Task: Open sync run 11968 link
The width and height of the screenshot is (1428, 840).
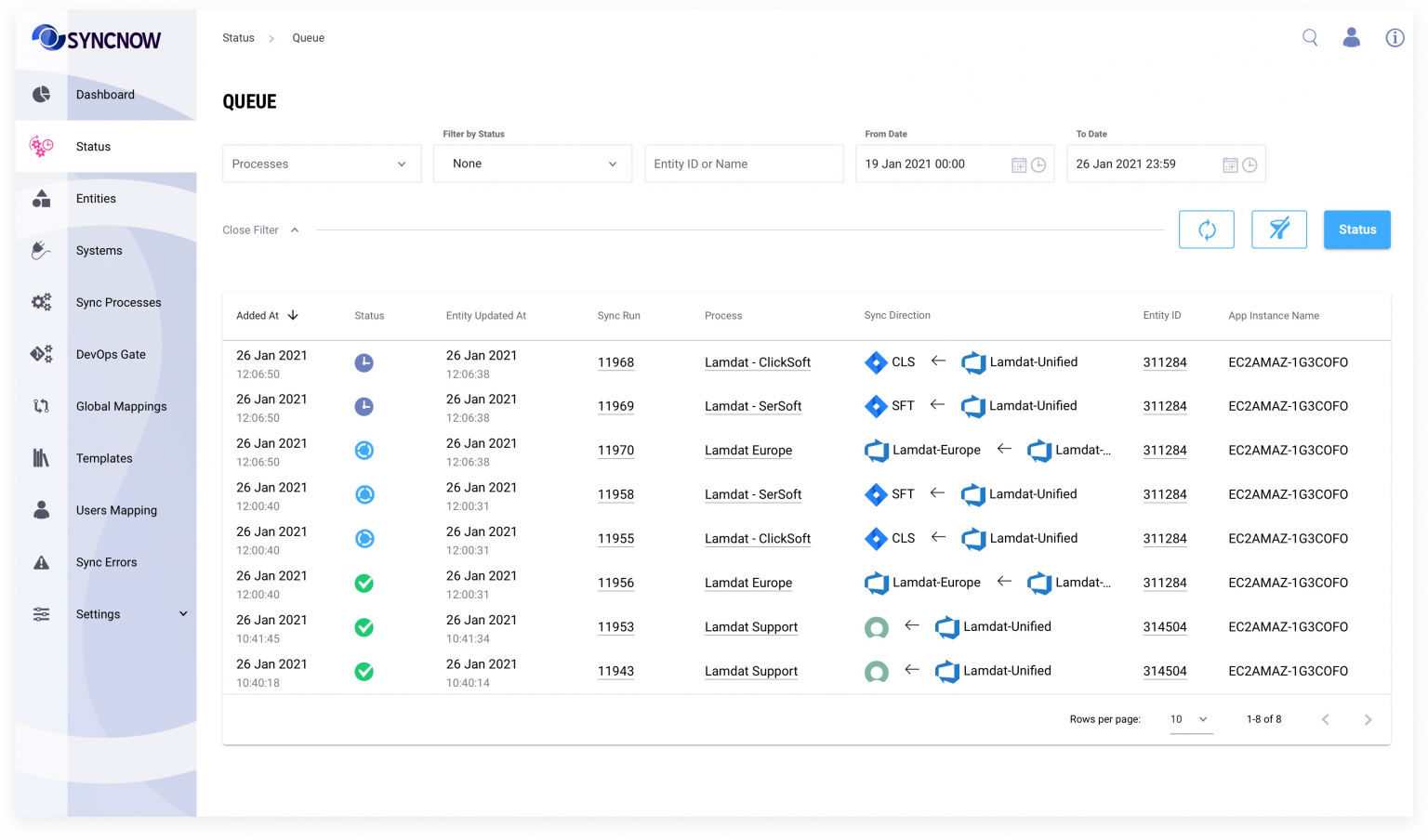Action: pos(615,362)
